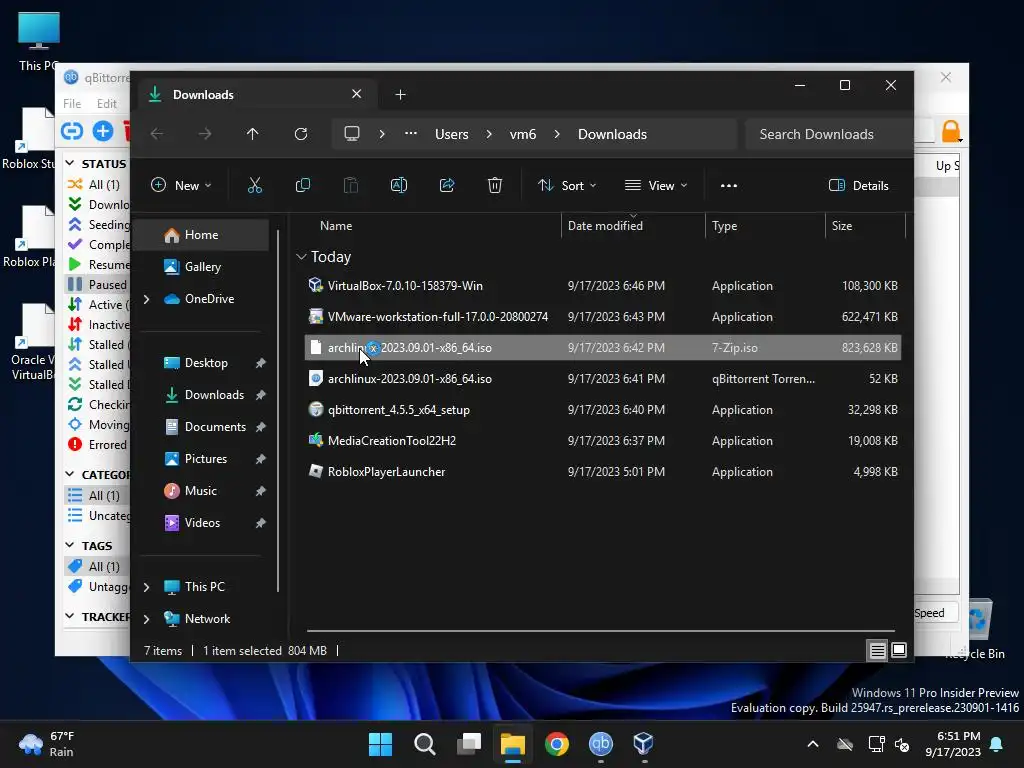Expand Network in navigation pane
1024x768 pixels.
[146, 619]
